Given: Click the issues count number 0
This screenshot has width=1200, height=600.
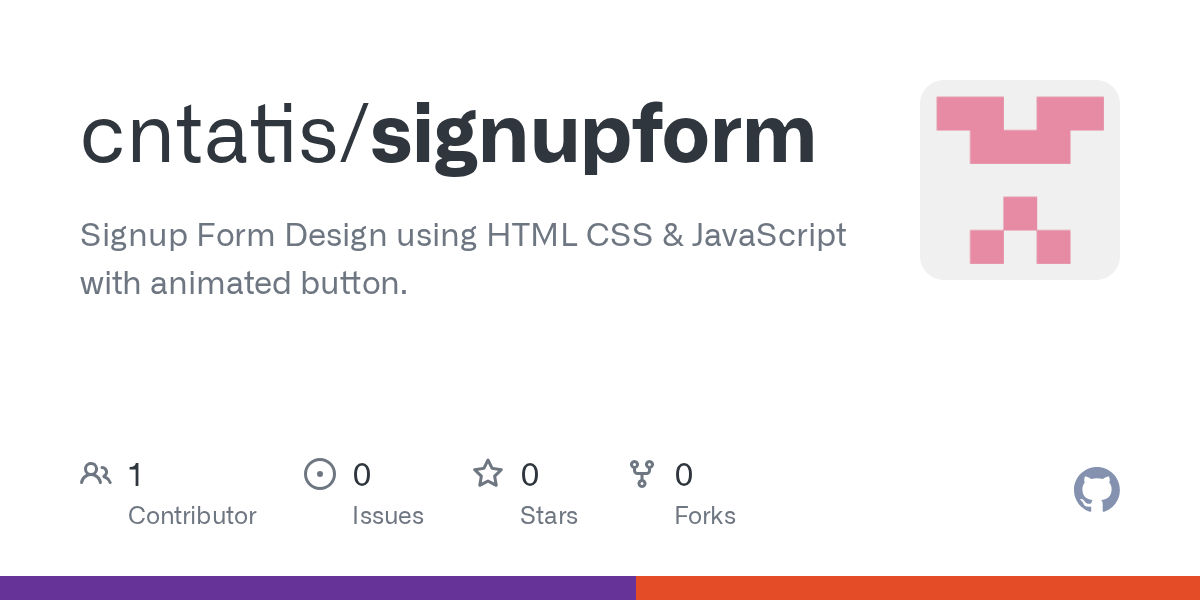Looking at the screenshot, I should [362, 475].
